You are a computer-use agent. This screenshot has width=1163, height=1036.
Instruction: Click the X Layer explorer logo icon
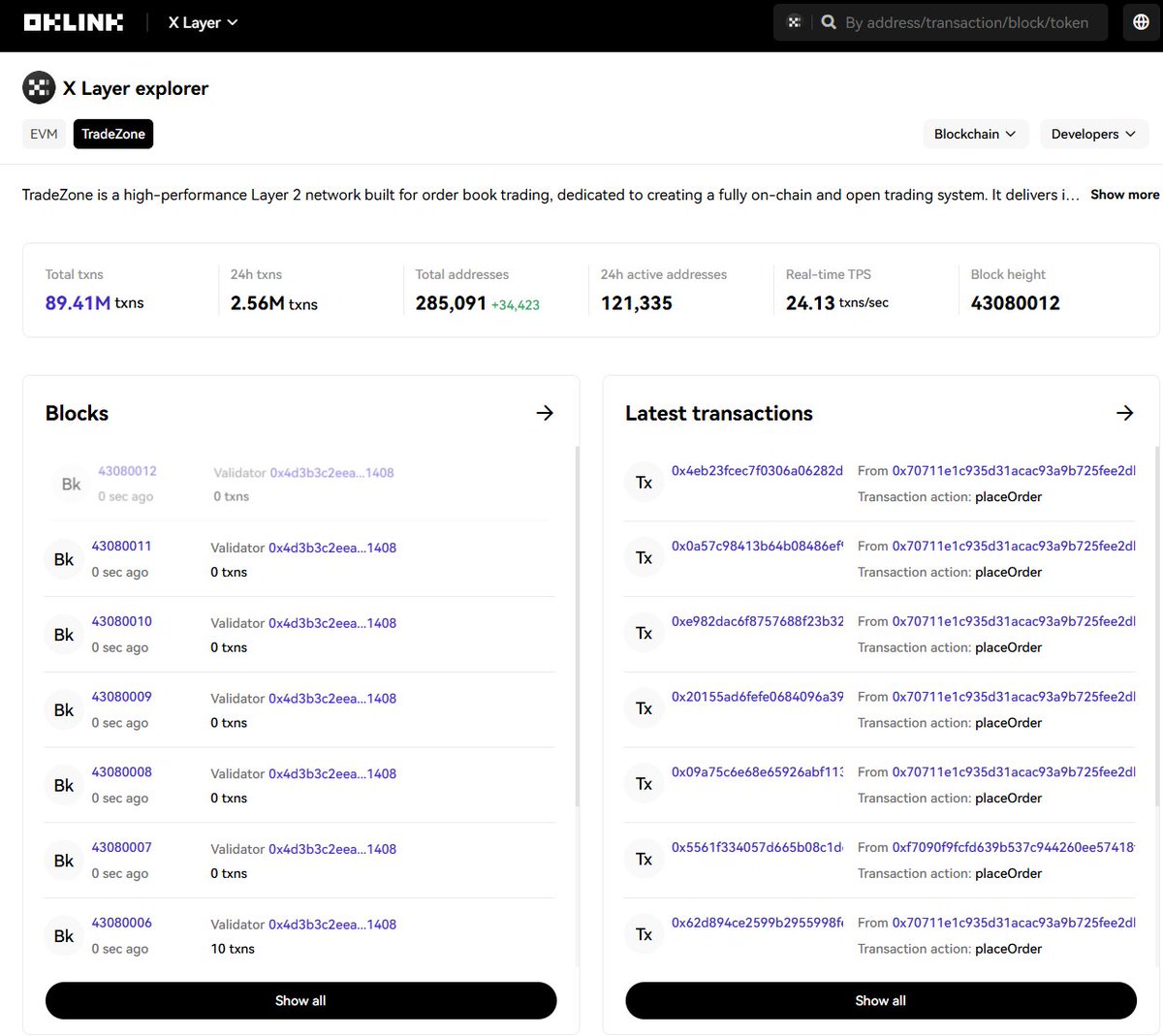(39, 88)
